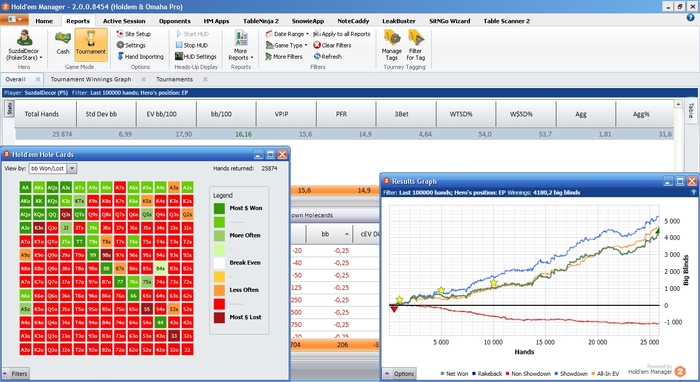Open help via the main window question mark

[691, 18]
